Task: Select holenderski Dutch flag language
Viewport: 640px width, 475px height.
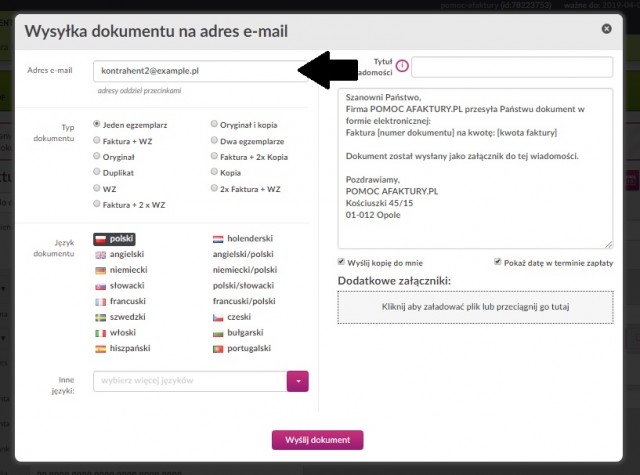Action: coord(243,239)
